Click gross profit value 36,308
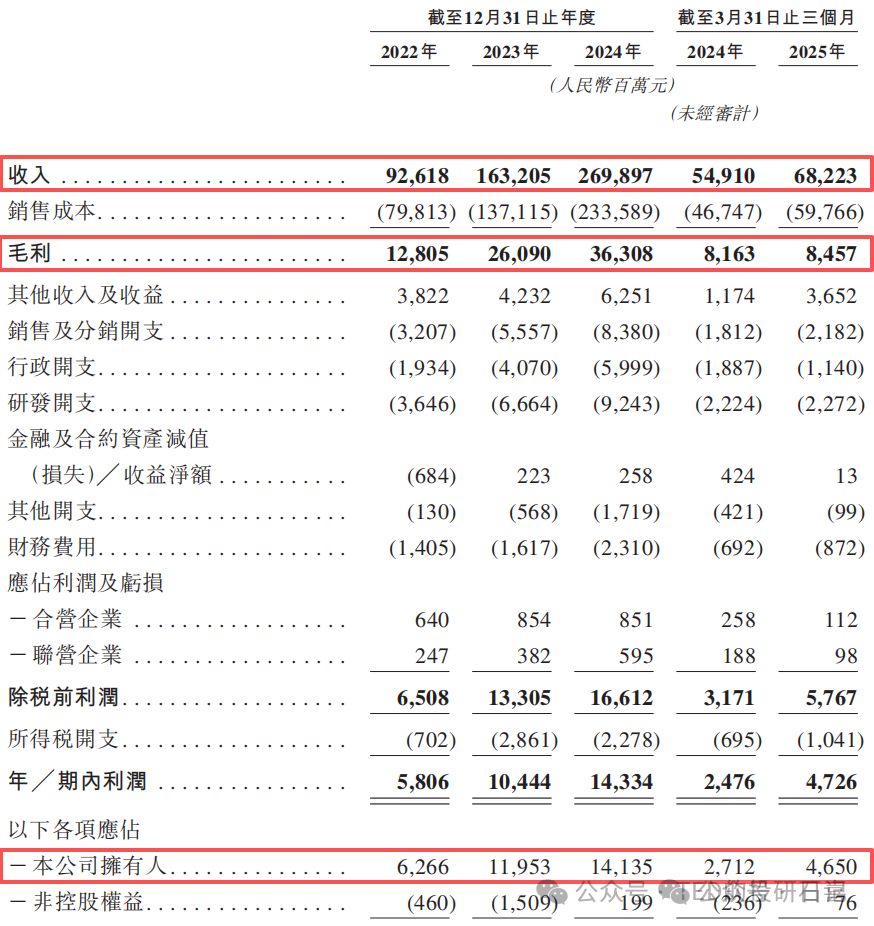Screen dimensions: 874x926 [620, 254]
